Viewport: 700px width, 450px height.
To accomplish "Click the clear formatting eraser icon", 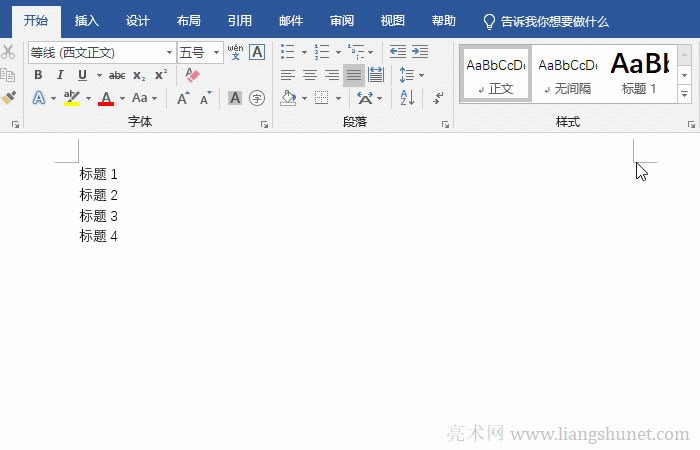I will [193, 75].
